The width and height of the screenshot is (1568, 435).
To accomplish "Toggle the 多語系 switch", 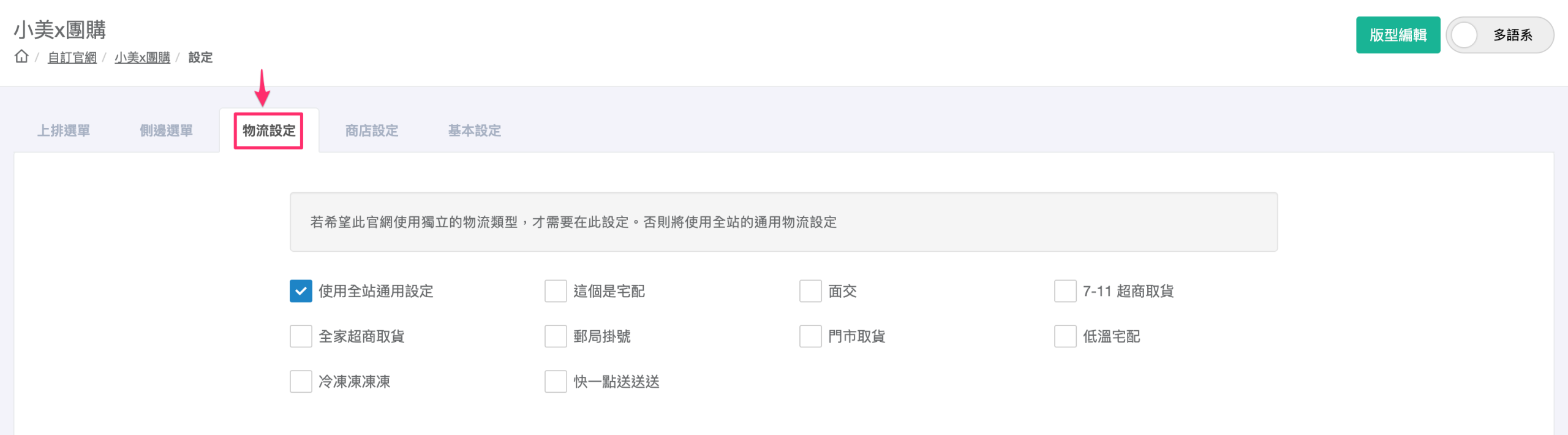I will 1466,36.
